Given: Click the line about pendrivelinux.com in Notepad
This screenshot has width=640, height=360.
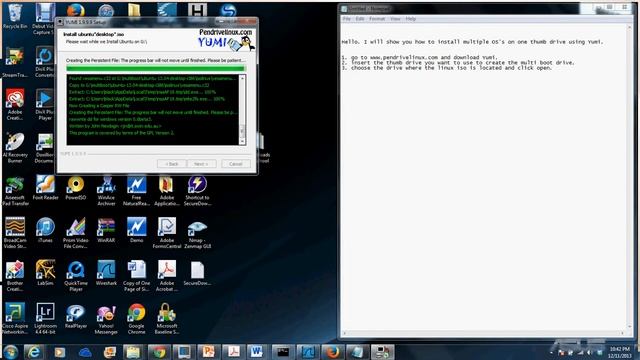Looking at the screenshot, I should tap(420, 58).
